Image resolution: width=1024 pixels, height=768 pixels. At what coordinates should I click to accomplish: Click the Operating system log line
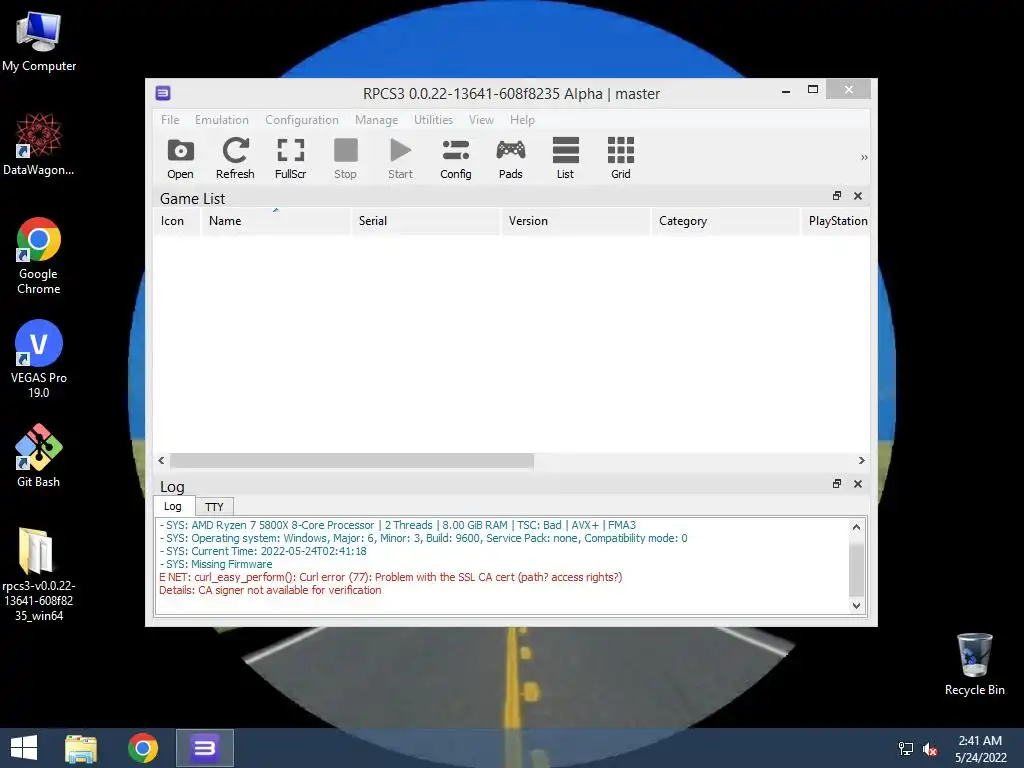click(x=424, y=538)
